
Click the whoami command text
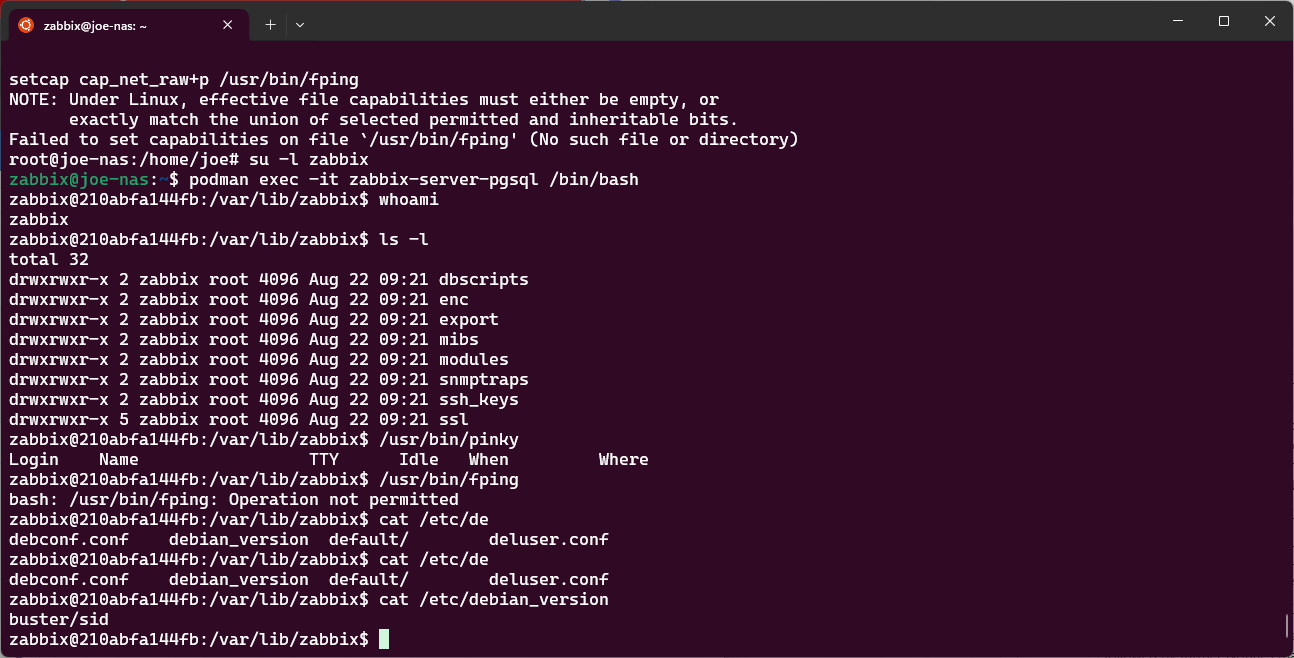click(409, 199)
